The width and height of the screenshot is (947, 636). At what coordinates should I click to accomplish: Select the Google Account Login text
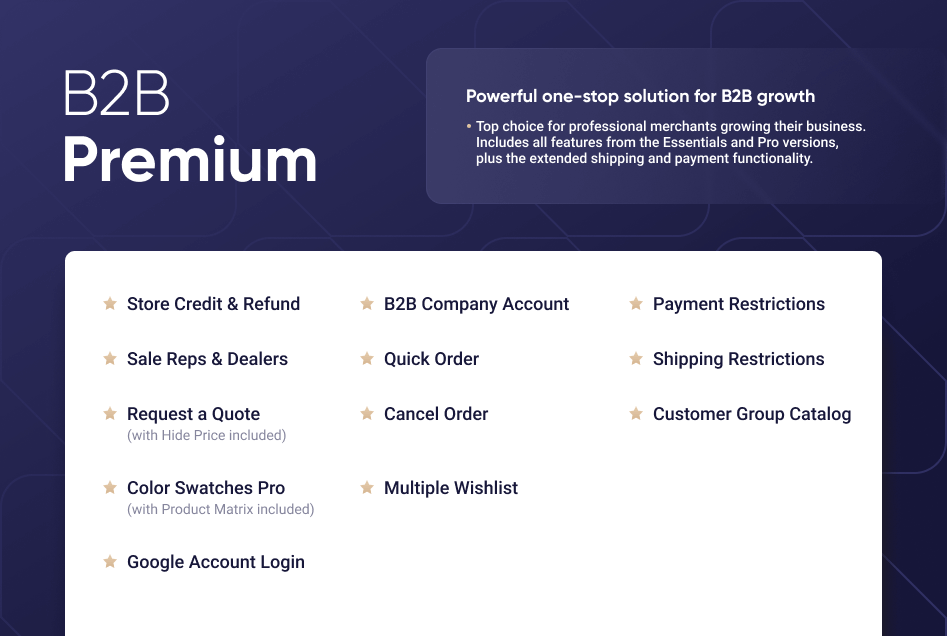tap(215, 562)
